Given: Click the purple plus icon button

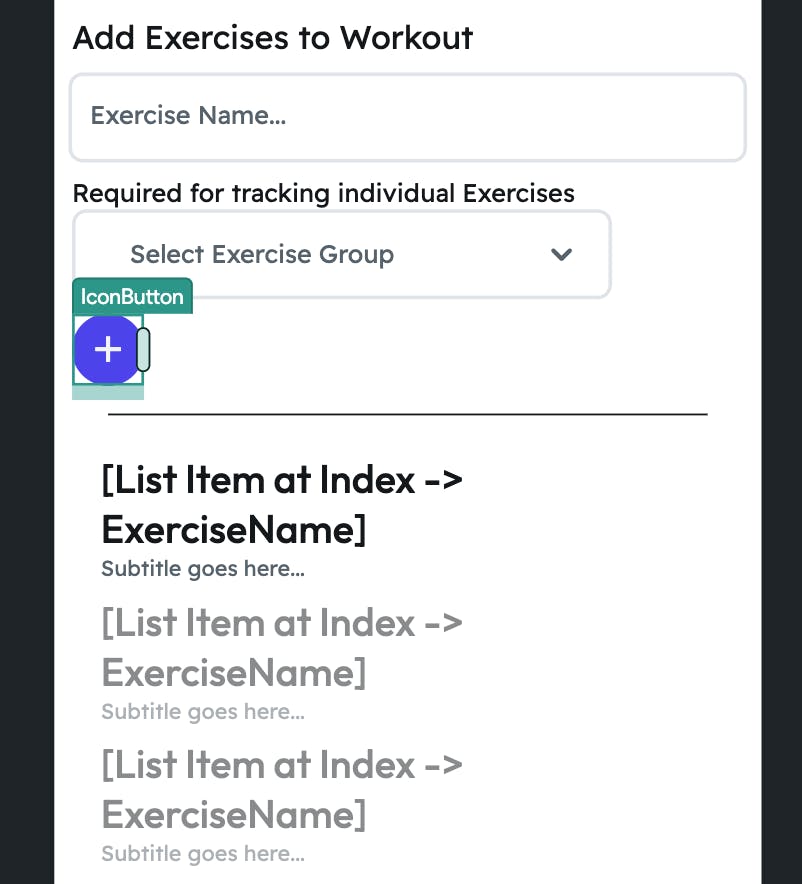Looking at the screenshot, I should click(x=107, y=349).
